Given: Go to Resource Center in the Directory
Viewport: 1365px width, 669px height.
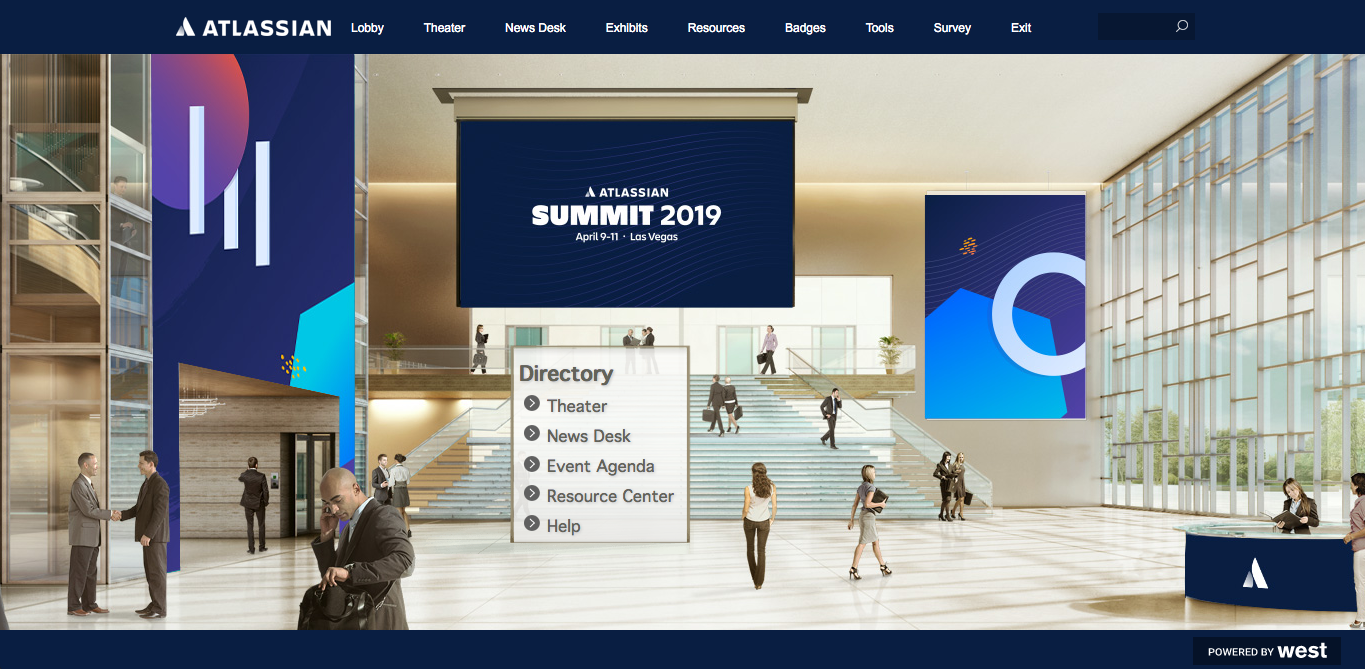Looking at the screenshot, I should click(611, 496).
